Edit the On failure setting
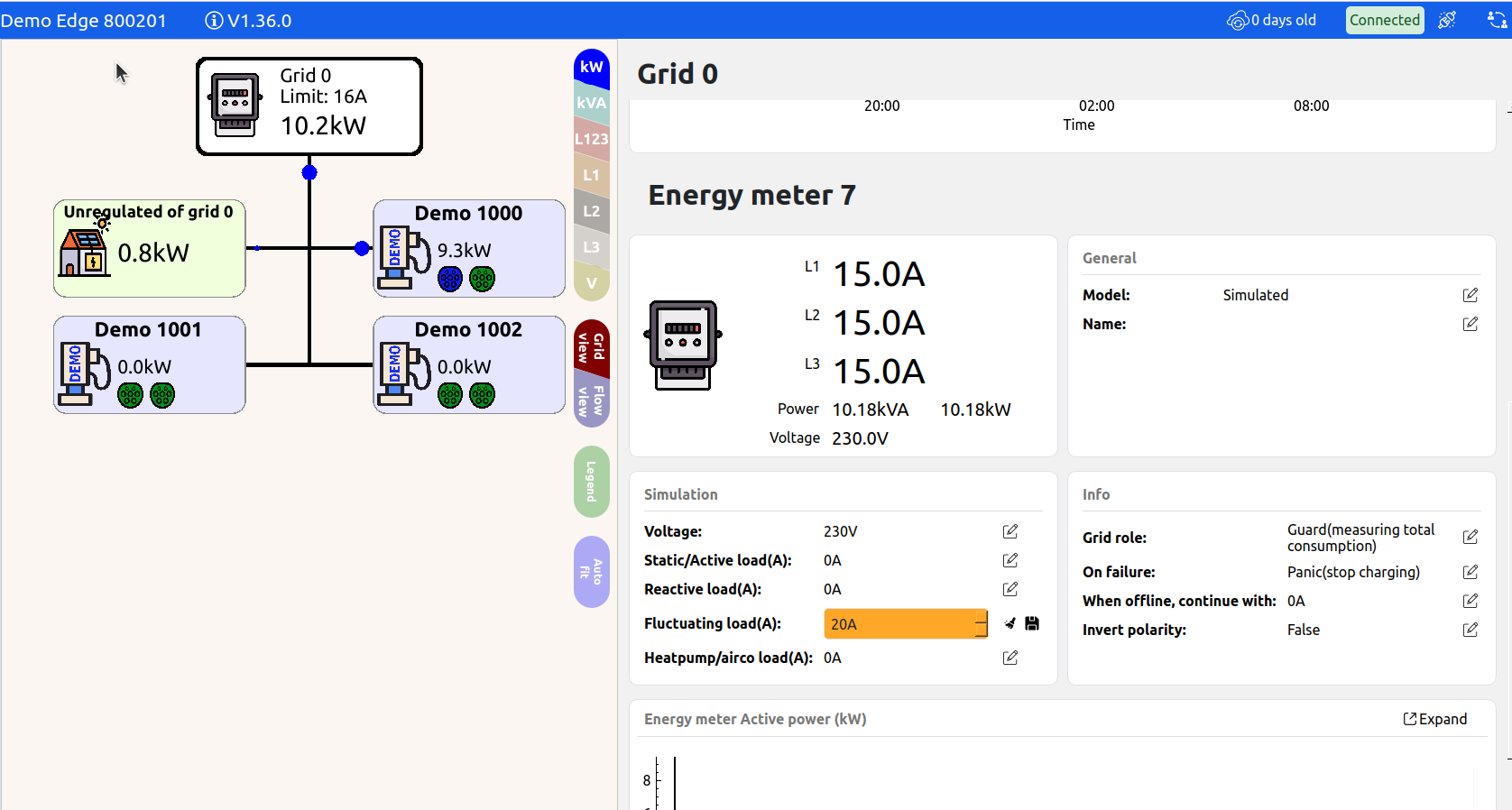 (x=1471, y=572)
